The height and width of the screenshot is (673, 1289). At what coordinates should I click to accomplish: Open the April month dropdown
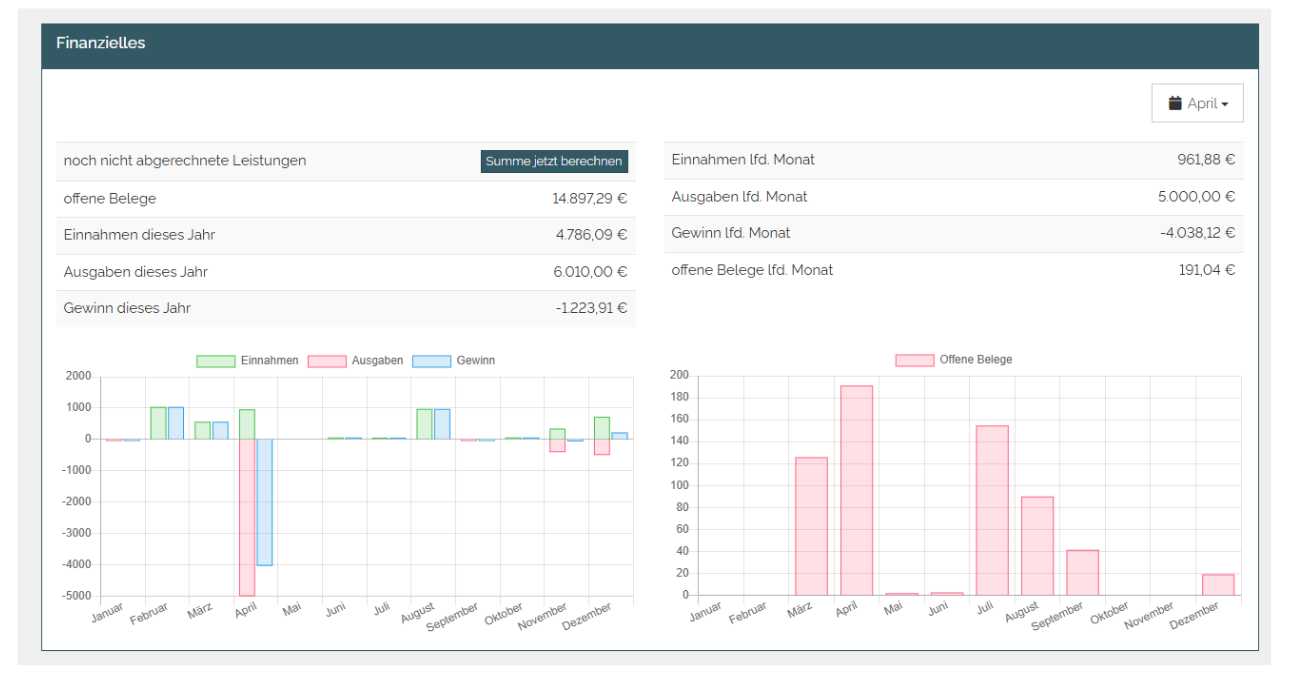[1197, 103]
